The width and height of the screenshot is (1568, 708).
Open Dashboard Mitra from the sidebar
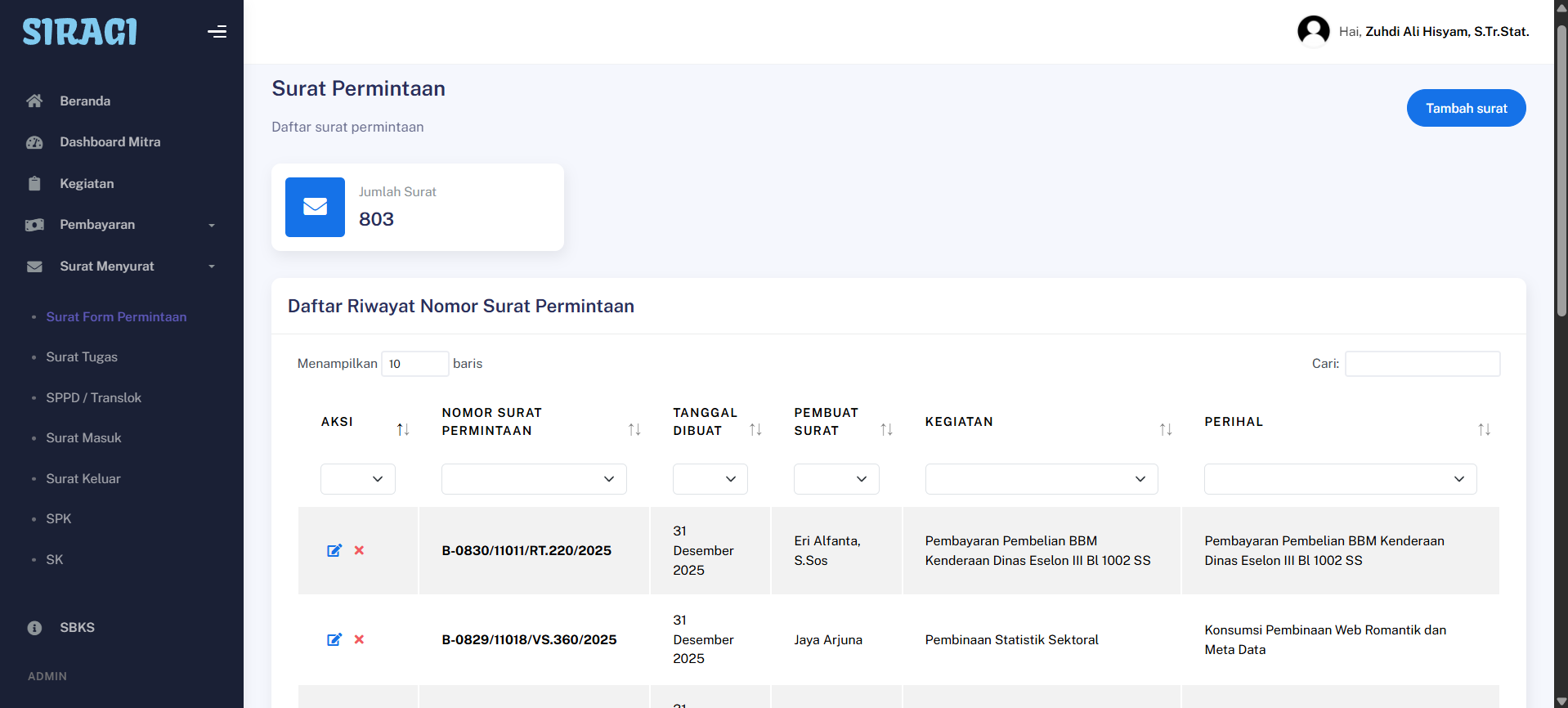click(x=110, y=142)
